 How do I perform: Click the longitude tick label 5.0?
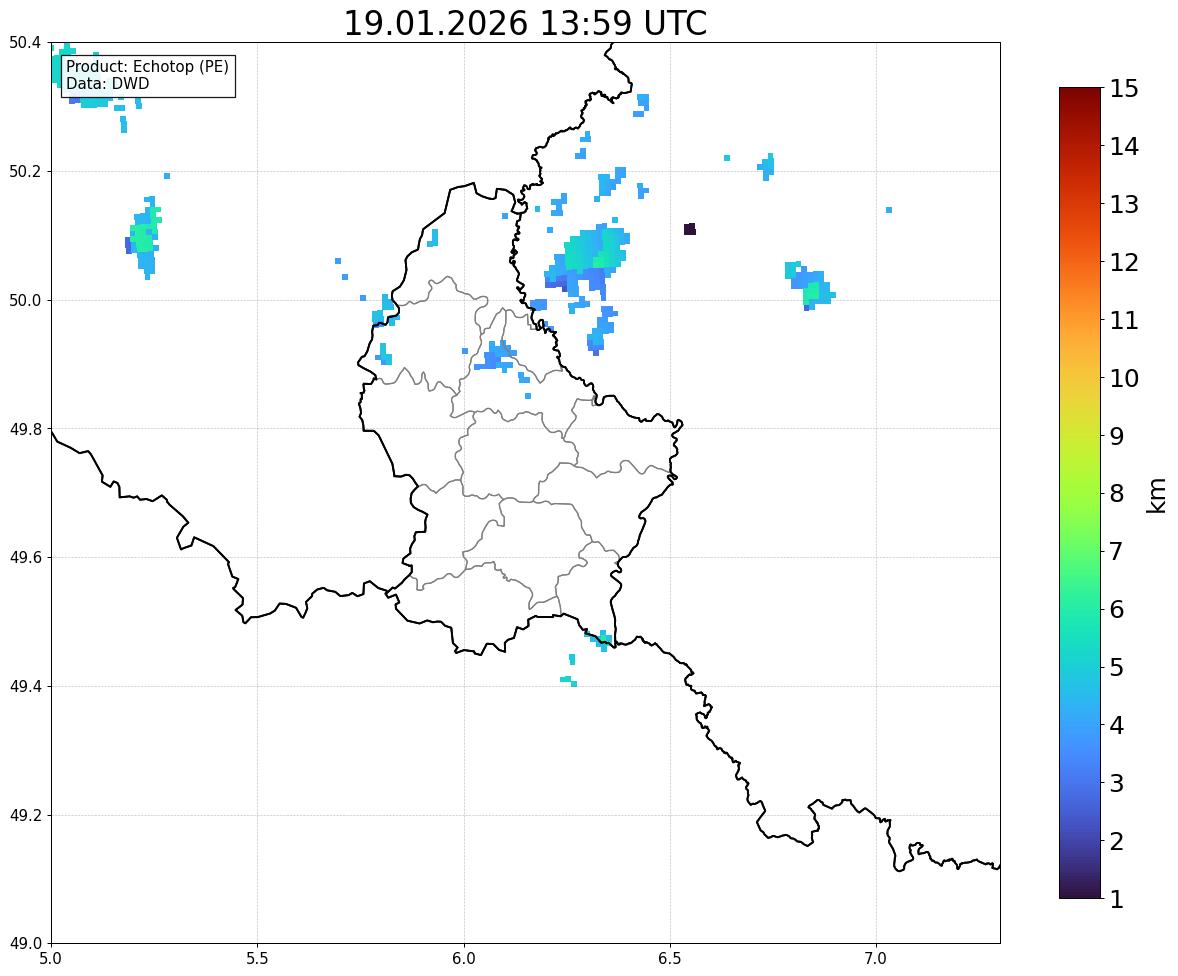point(51,959)
